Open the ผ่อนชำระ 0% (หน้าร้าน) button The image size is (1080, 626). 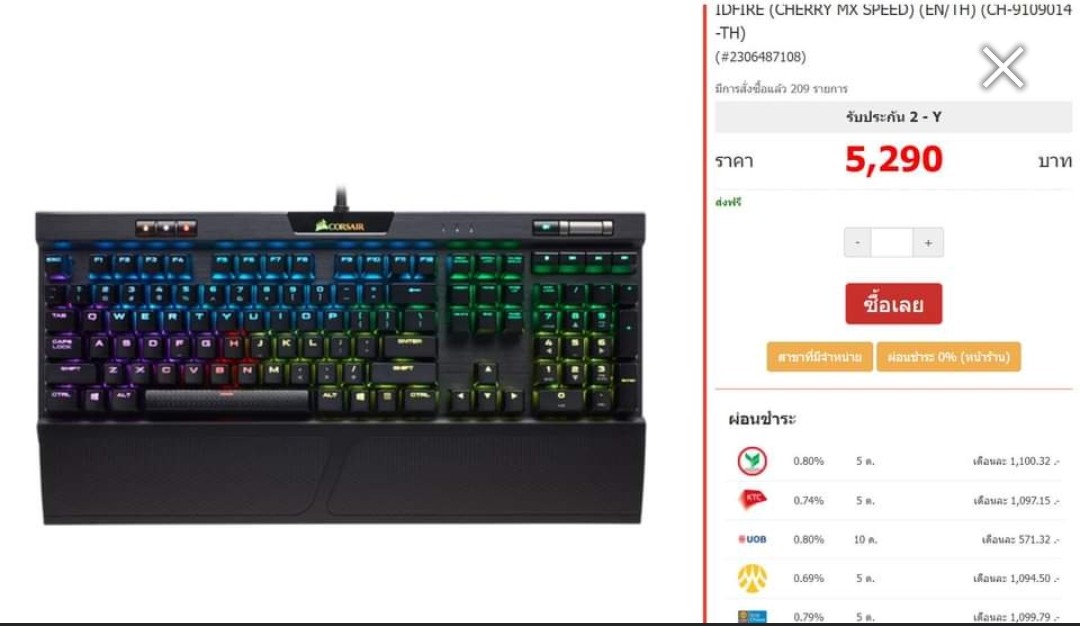click(948, 357)
